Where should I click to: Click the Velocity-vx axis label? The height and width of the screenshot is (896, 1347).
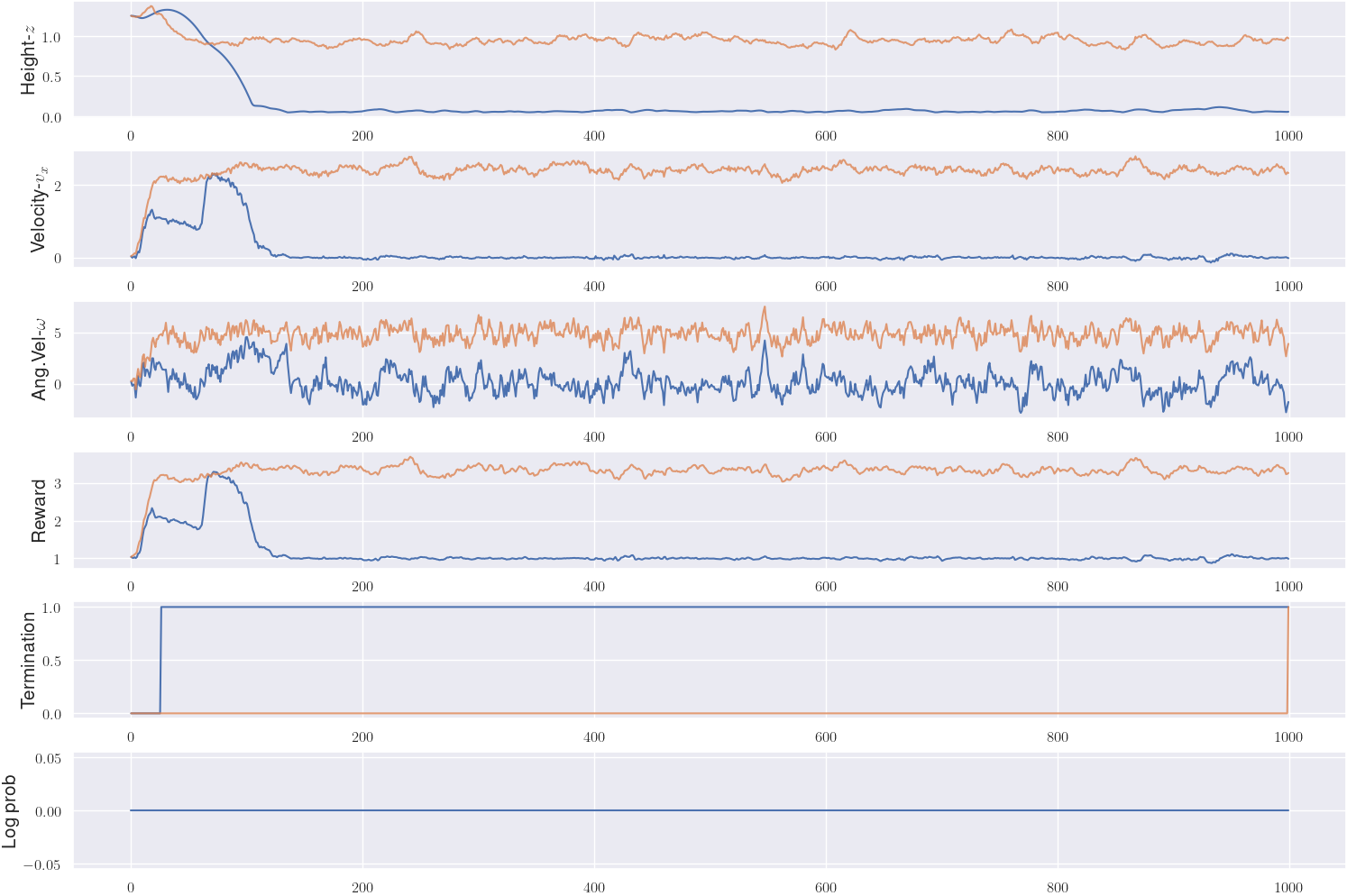(39, 209)
